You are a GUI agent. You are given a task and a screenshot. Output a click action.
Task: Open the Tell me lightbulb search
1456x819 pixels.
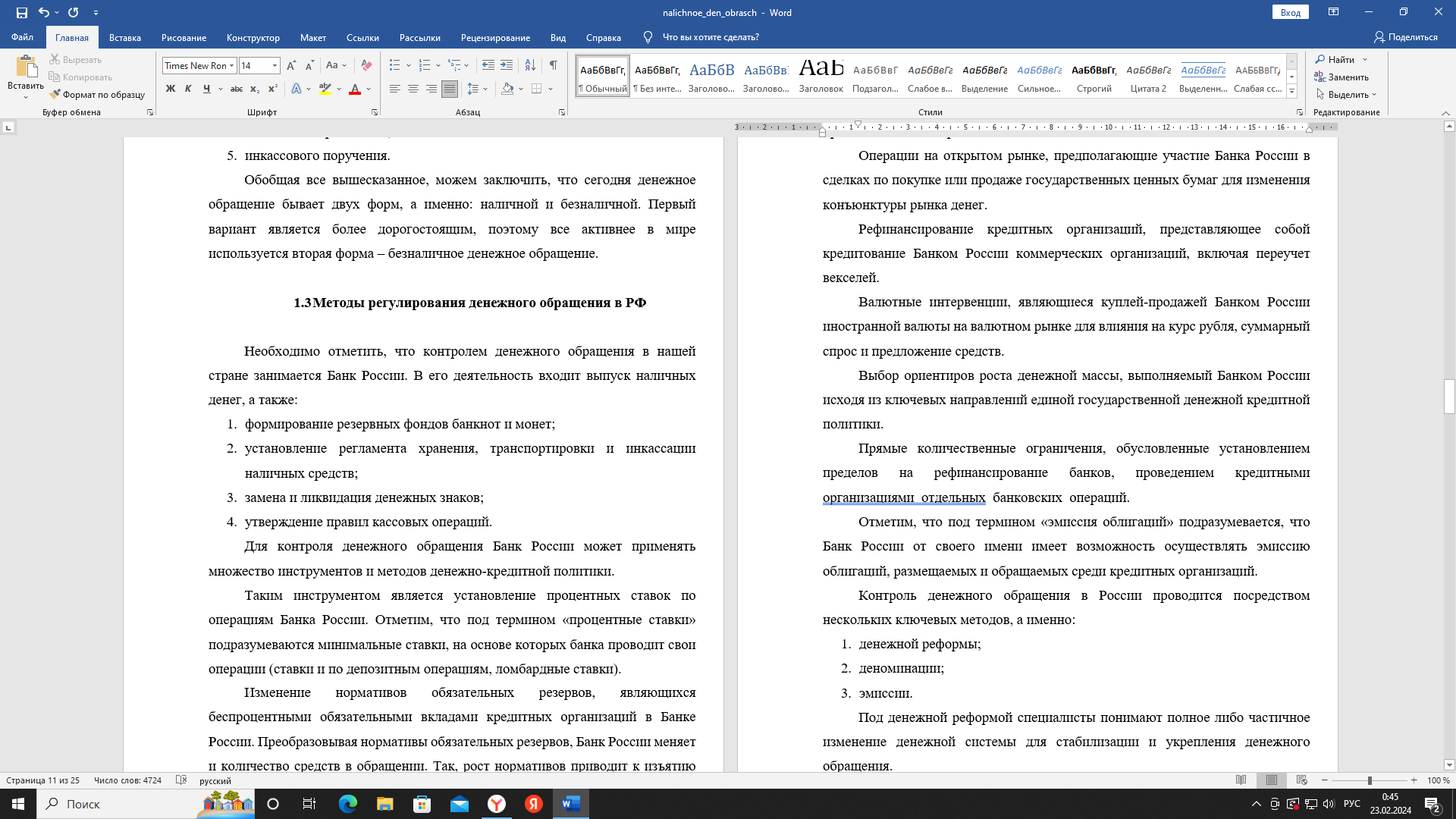coord(648,37)
